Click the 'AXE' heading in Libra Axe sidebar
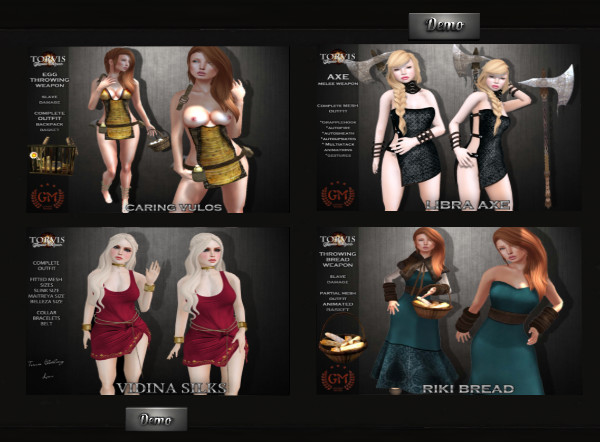This screenshot has height=442, width=600. pyautogui.click(x=338, y=77)
